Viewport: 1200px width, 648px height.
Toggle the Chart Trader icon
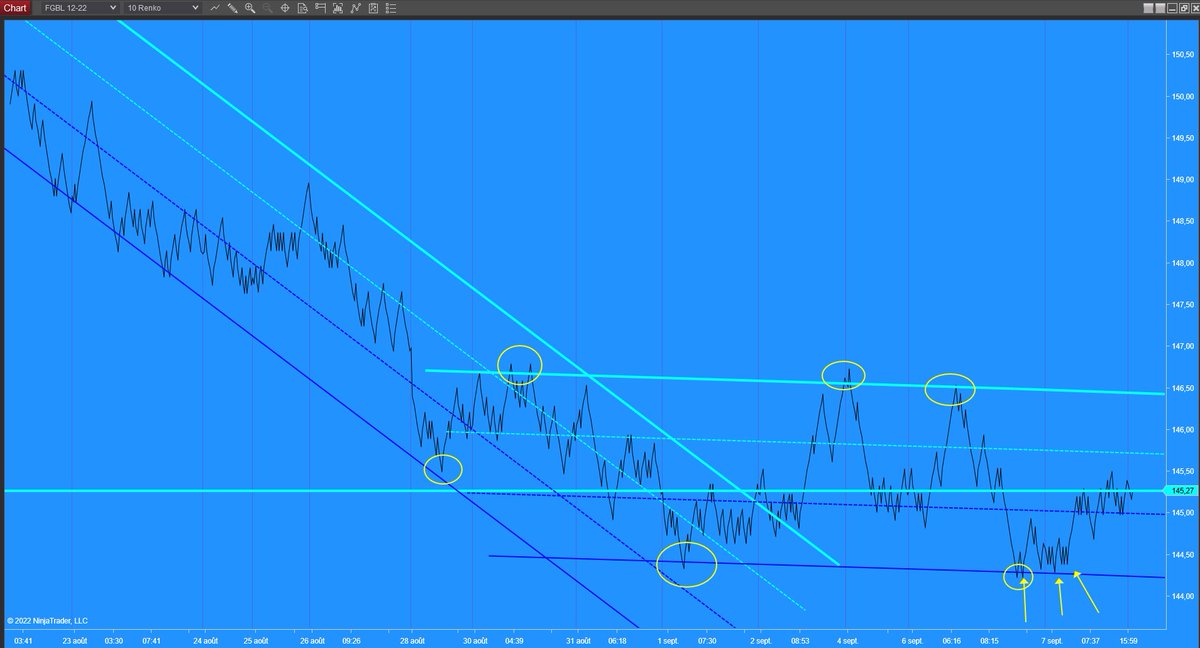click(320, 8)
